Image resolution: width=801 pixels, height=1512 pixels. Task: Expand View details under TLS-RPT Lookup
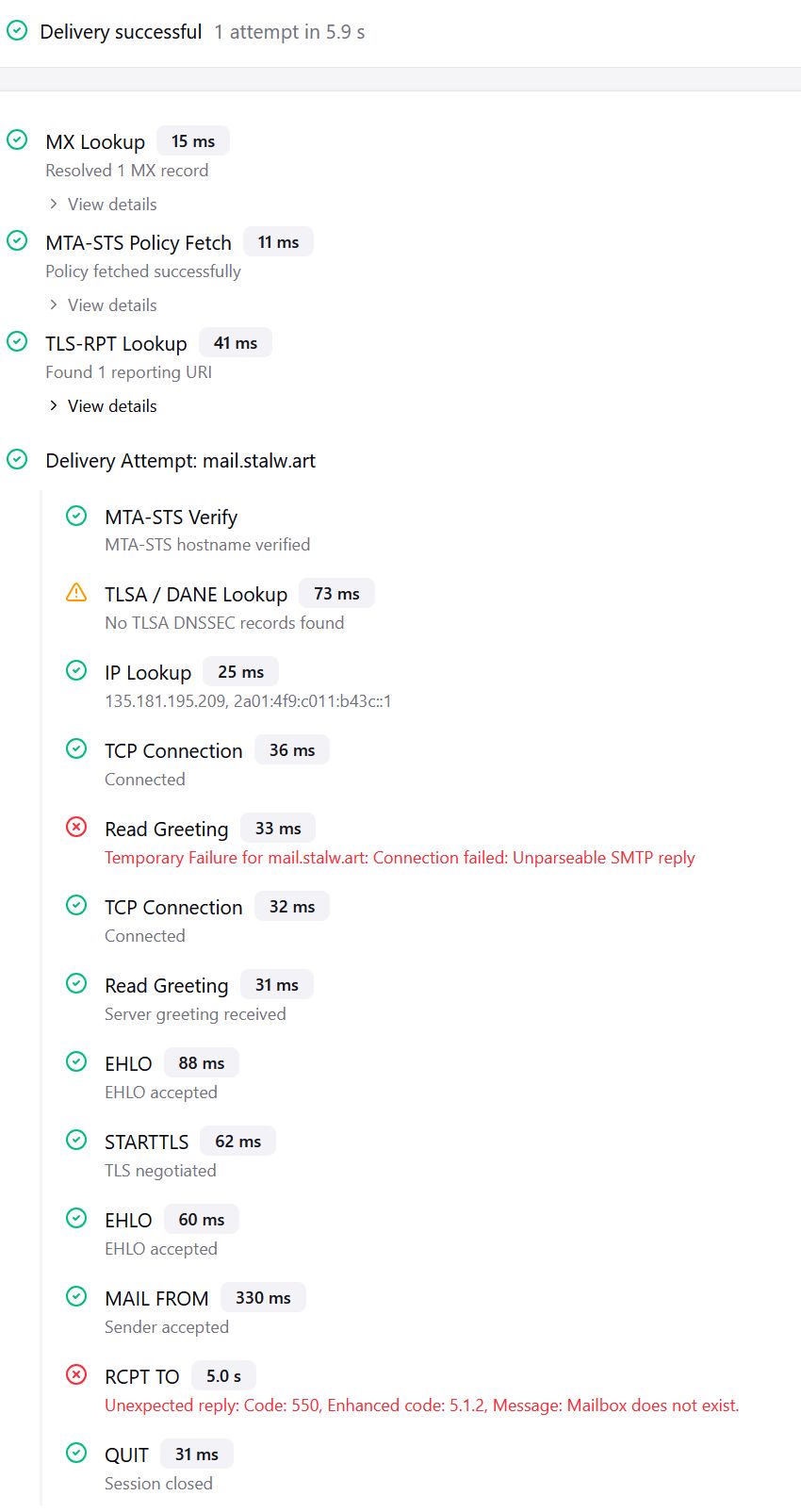pyautogui.click(x=103, y=406)
